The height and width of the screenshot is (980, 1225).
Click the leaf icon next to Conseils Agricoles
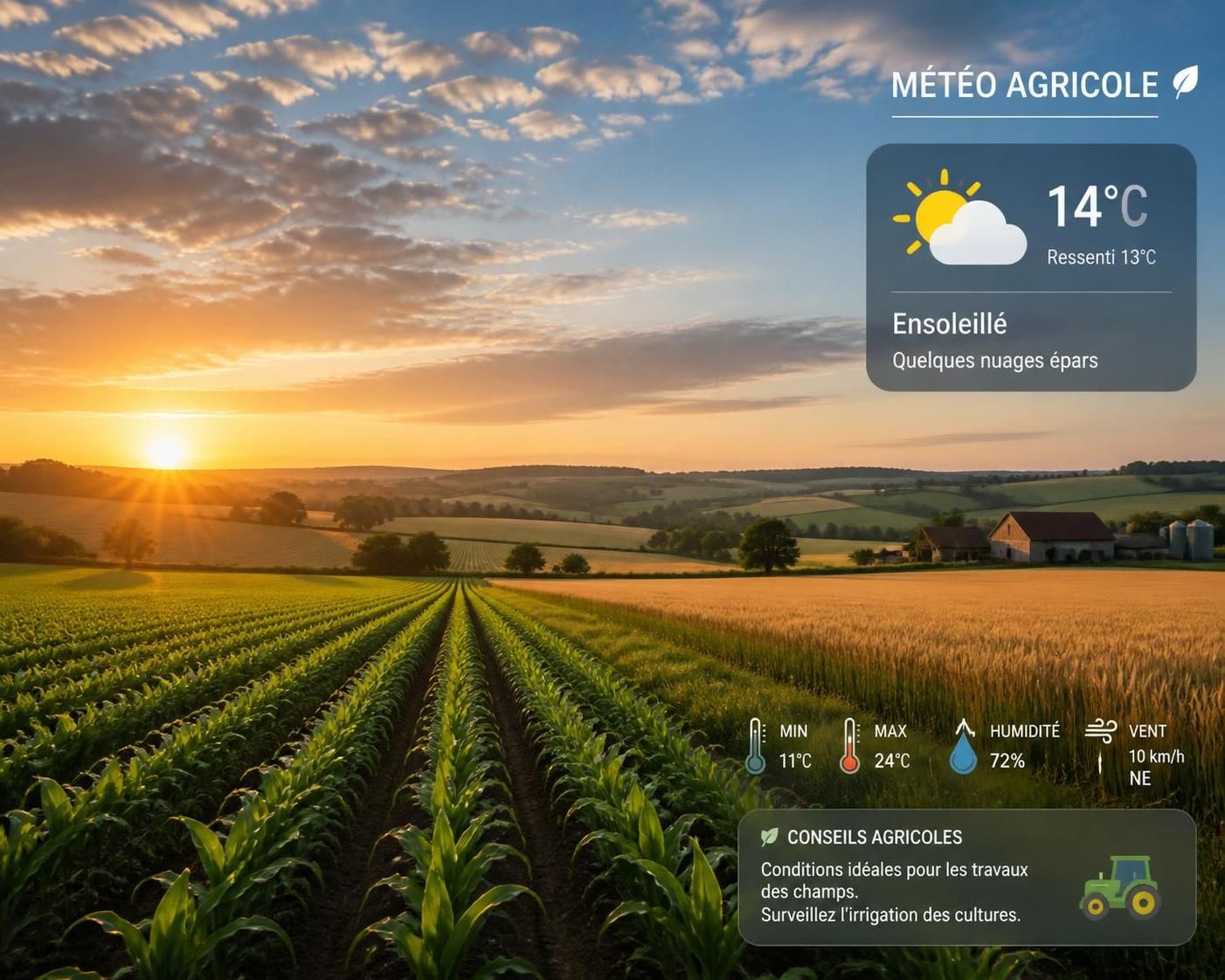click(x=769, y=837)
